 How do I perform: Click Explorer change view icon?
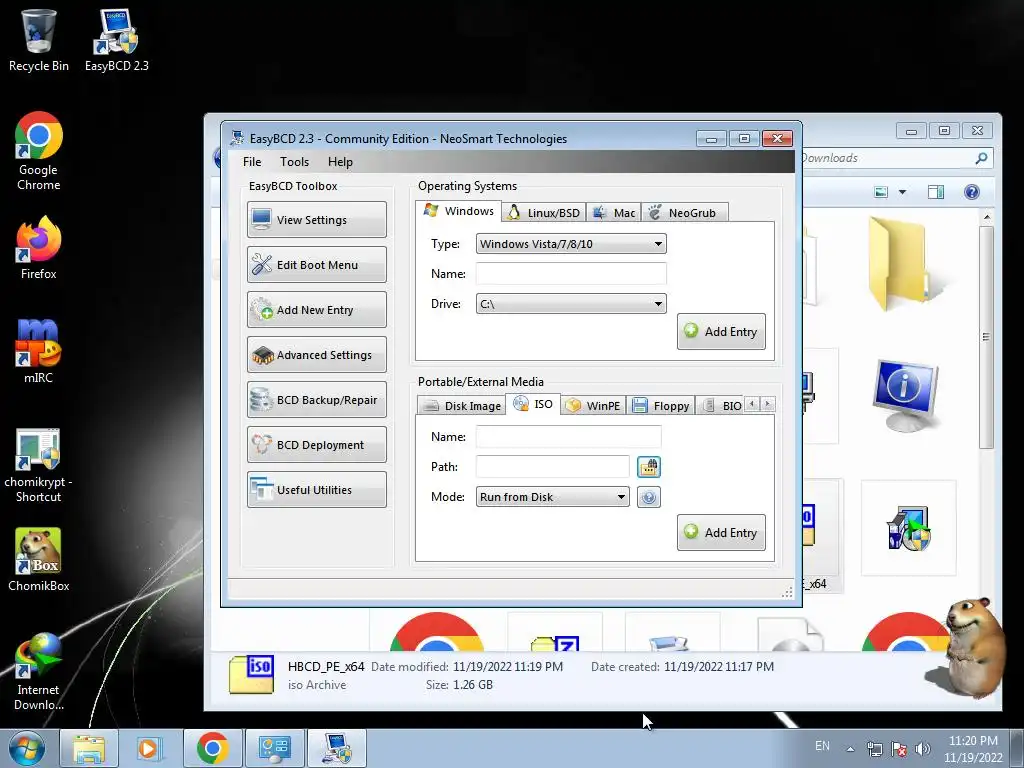tap(881, 191)
